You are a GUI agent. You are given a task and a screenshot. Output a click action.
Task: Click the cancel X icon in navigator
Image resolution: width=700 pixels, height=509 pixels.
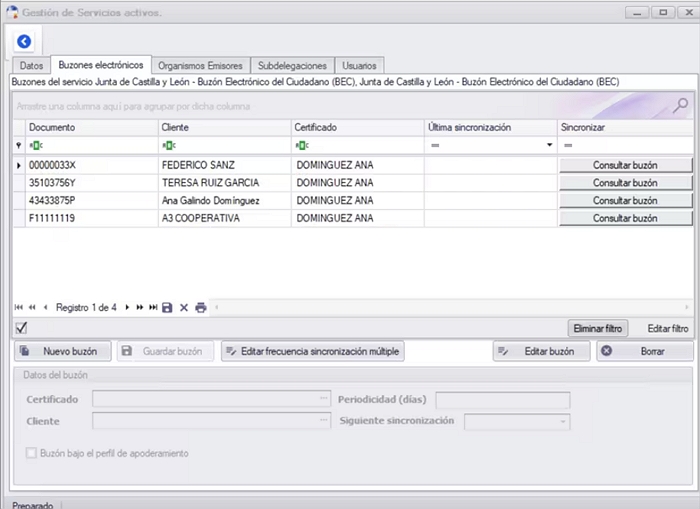184,307
